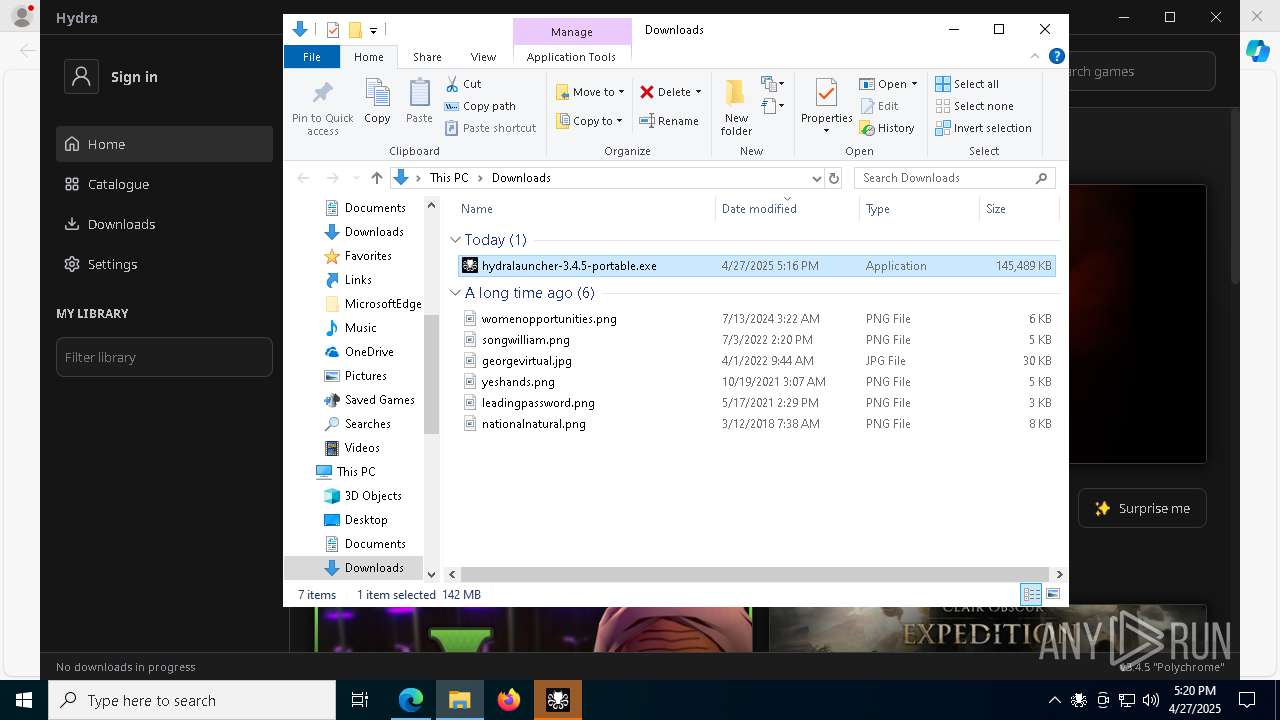Click Select all

967,84
